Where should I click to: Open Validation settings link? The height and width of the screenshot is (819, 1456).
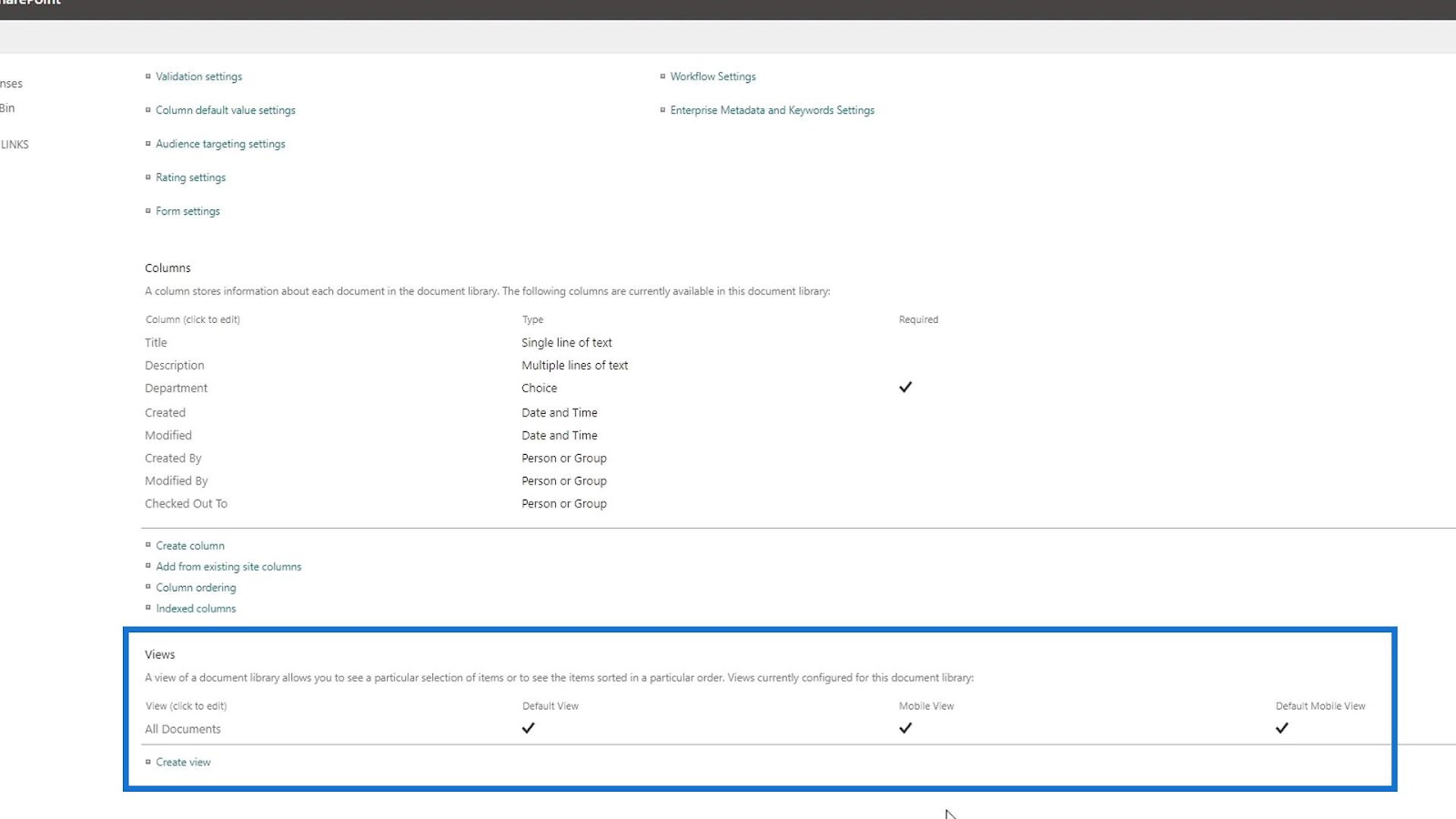point(198,76)
